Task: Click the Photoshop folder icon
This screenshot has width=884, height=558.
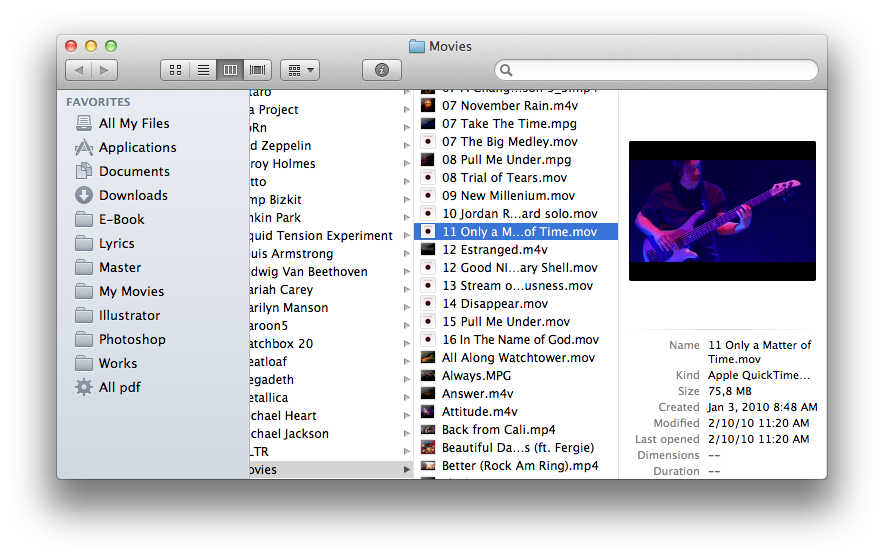Action: 84,339
